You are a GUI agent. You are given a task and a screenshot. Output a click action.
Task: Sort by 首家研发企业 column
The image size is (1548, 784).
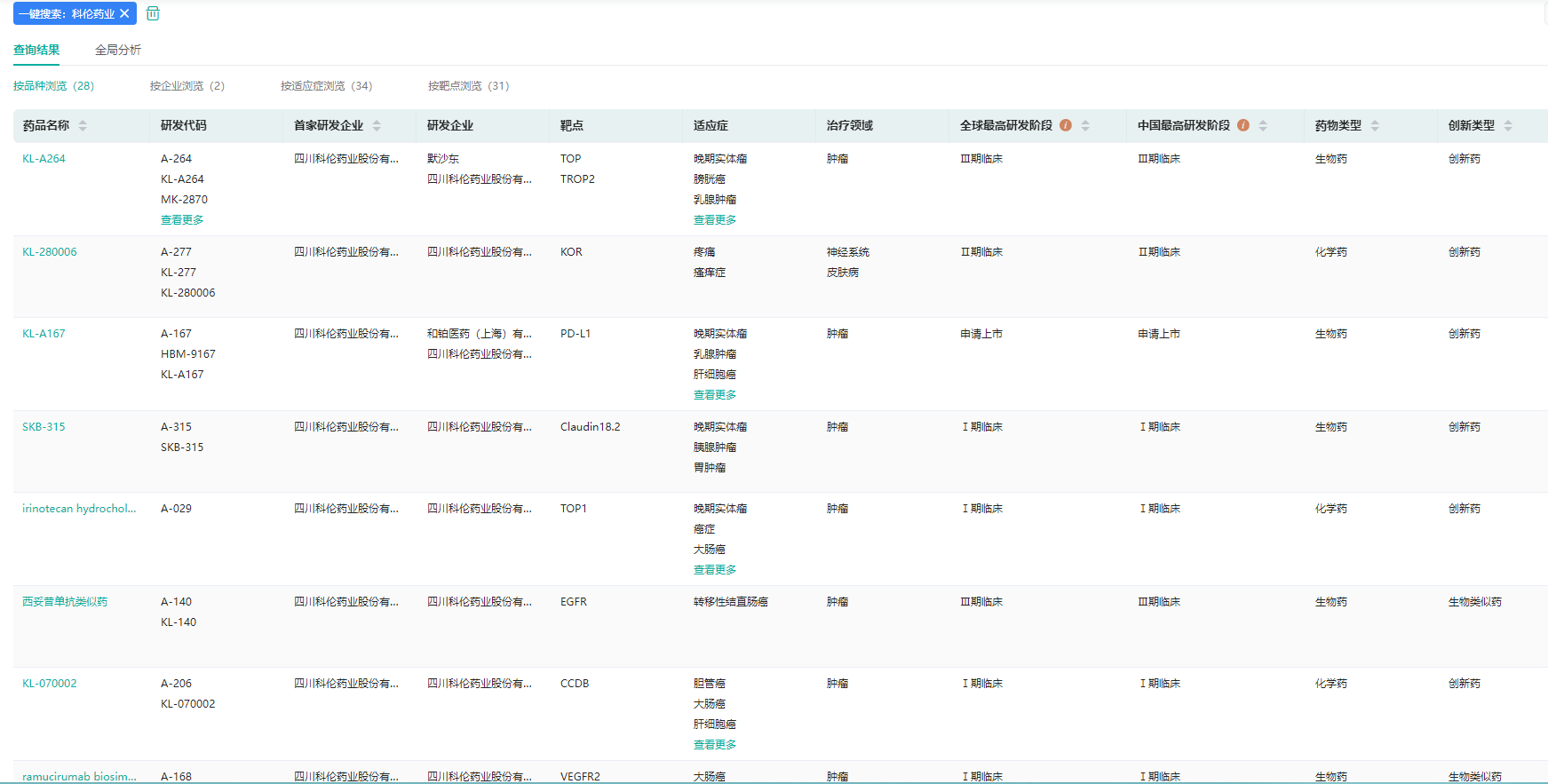pyautogui.click(x=377, y=126)
